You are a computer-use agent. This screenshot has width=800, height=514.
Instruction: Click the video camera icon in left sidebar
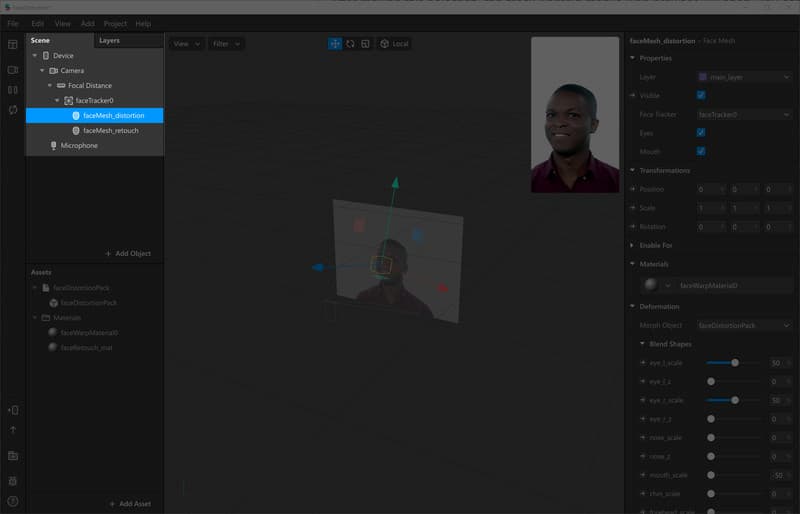[13, 69]
